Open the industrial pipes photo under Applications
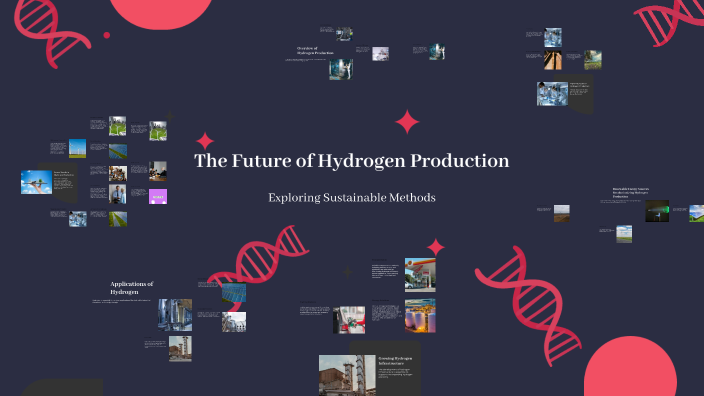The height and width of the screenshot is (396, 704). tap(175, 315)
